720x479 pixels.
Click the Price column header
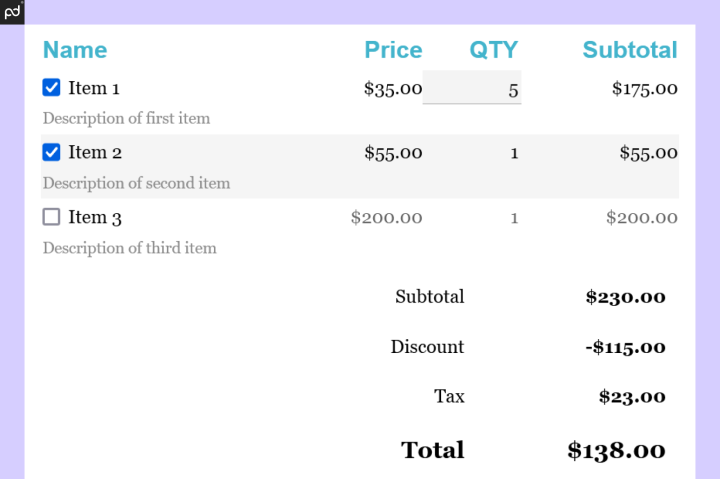pos(393,50)
